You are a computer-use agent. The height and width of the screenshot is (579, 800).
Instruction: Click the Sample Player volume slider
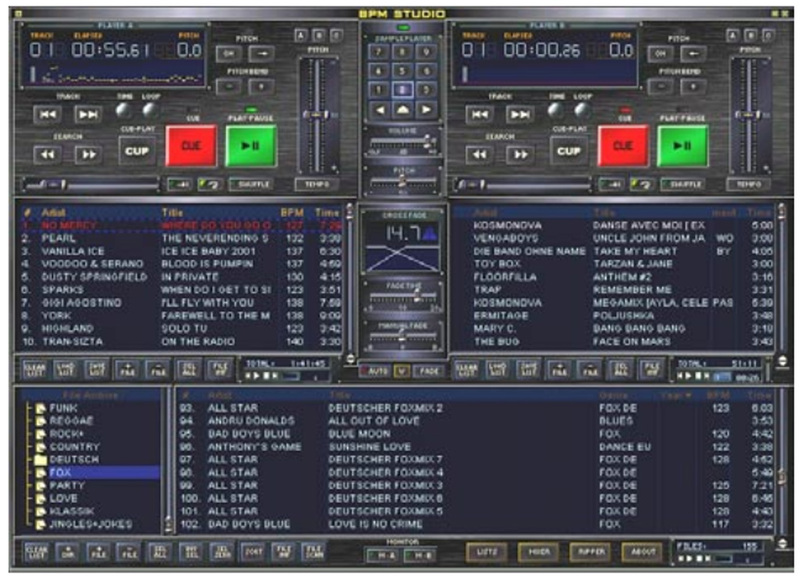[403, 143]
